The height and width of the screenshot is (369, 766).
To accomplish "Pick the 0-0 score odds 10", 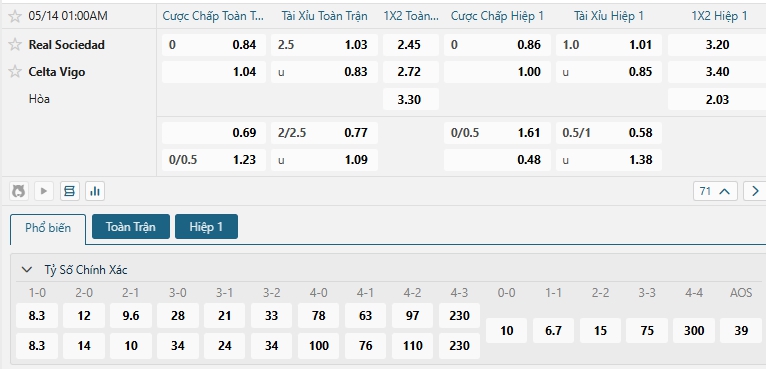I will [507, 331].
